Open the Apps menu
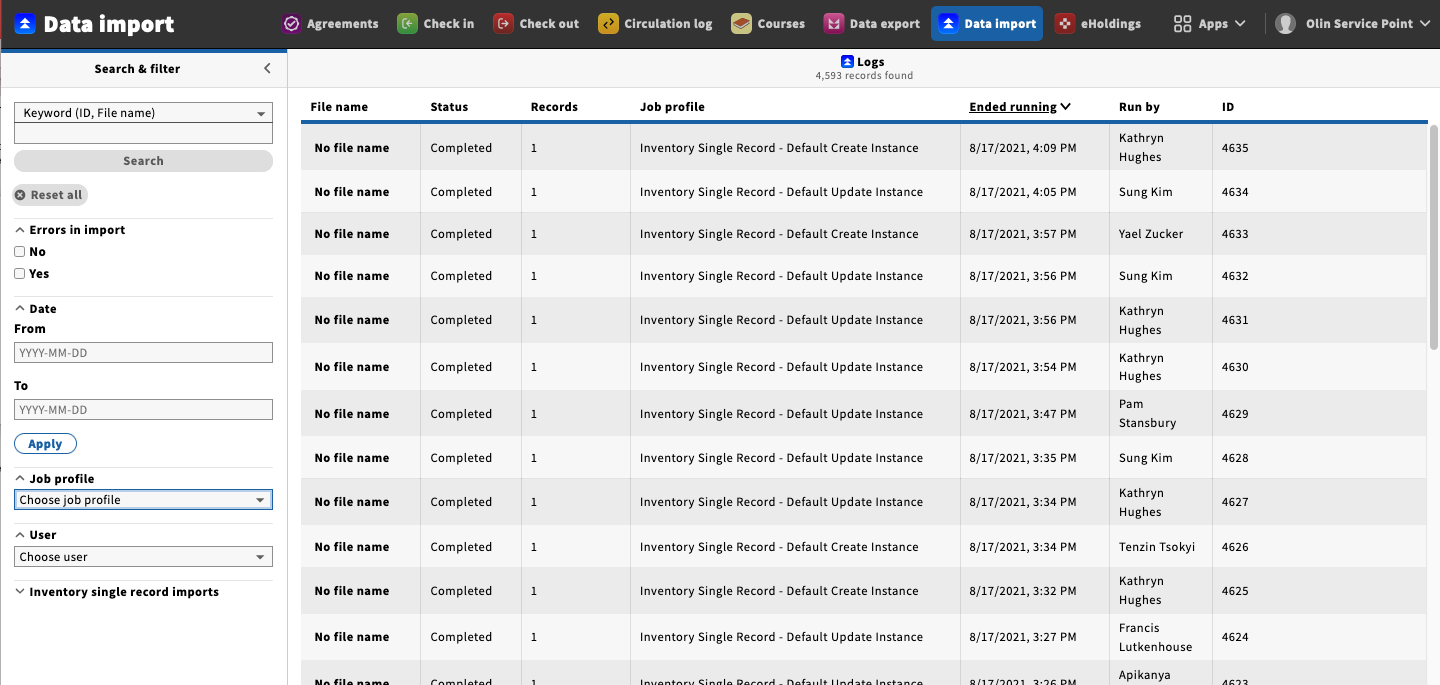1440x685 pixels. (1210, 23)
